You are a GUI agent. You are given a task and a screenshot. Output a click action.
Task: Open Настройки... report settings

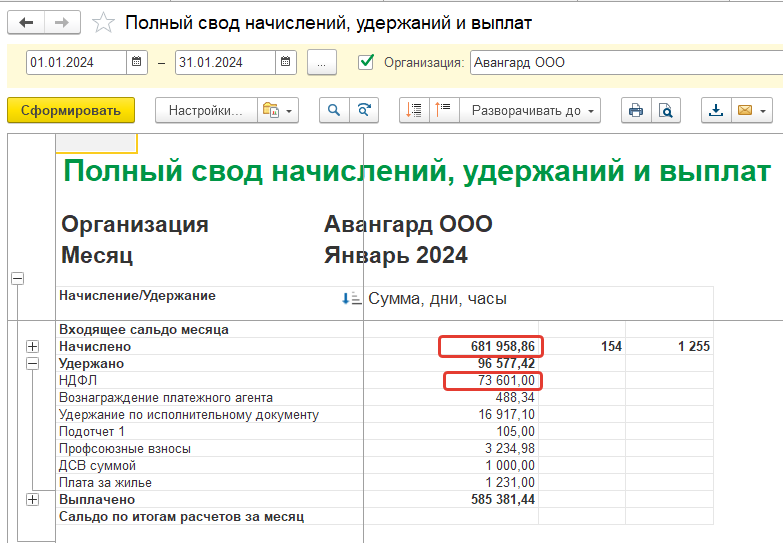(206, 110)
